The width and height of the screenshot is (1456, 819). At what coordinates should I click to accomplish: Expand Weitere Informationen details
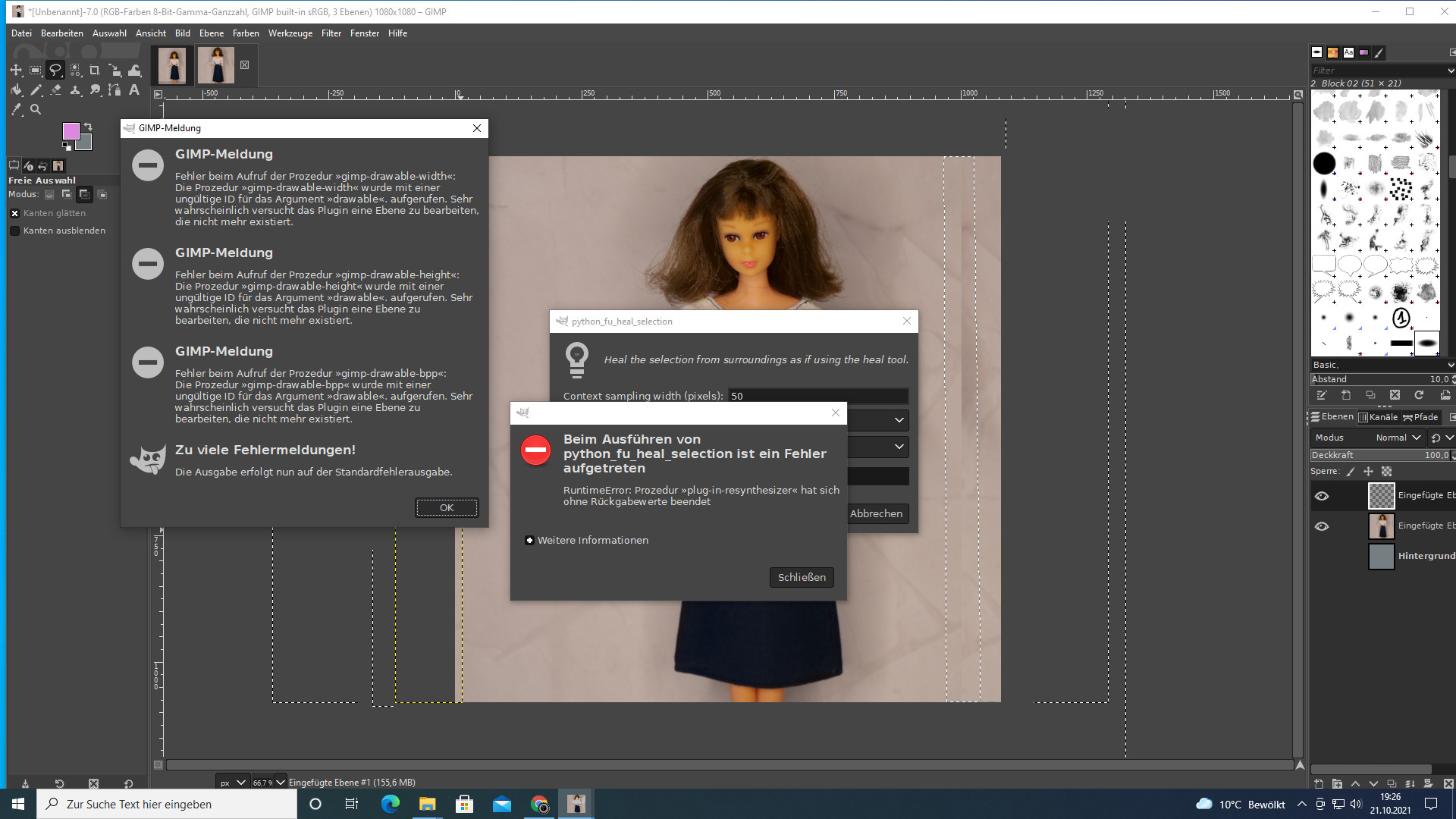529,541
